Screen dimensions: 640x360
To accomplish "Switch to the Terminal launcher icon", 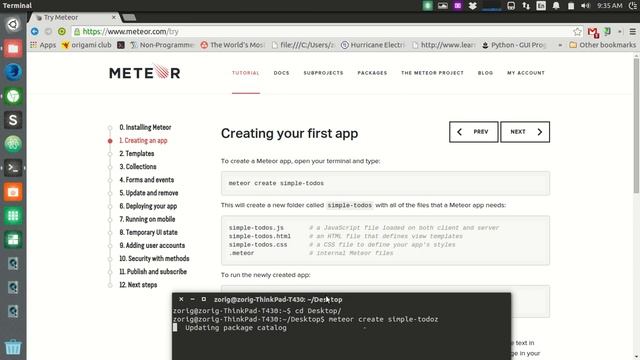I will [13, 168].
